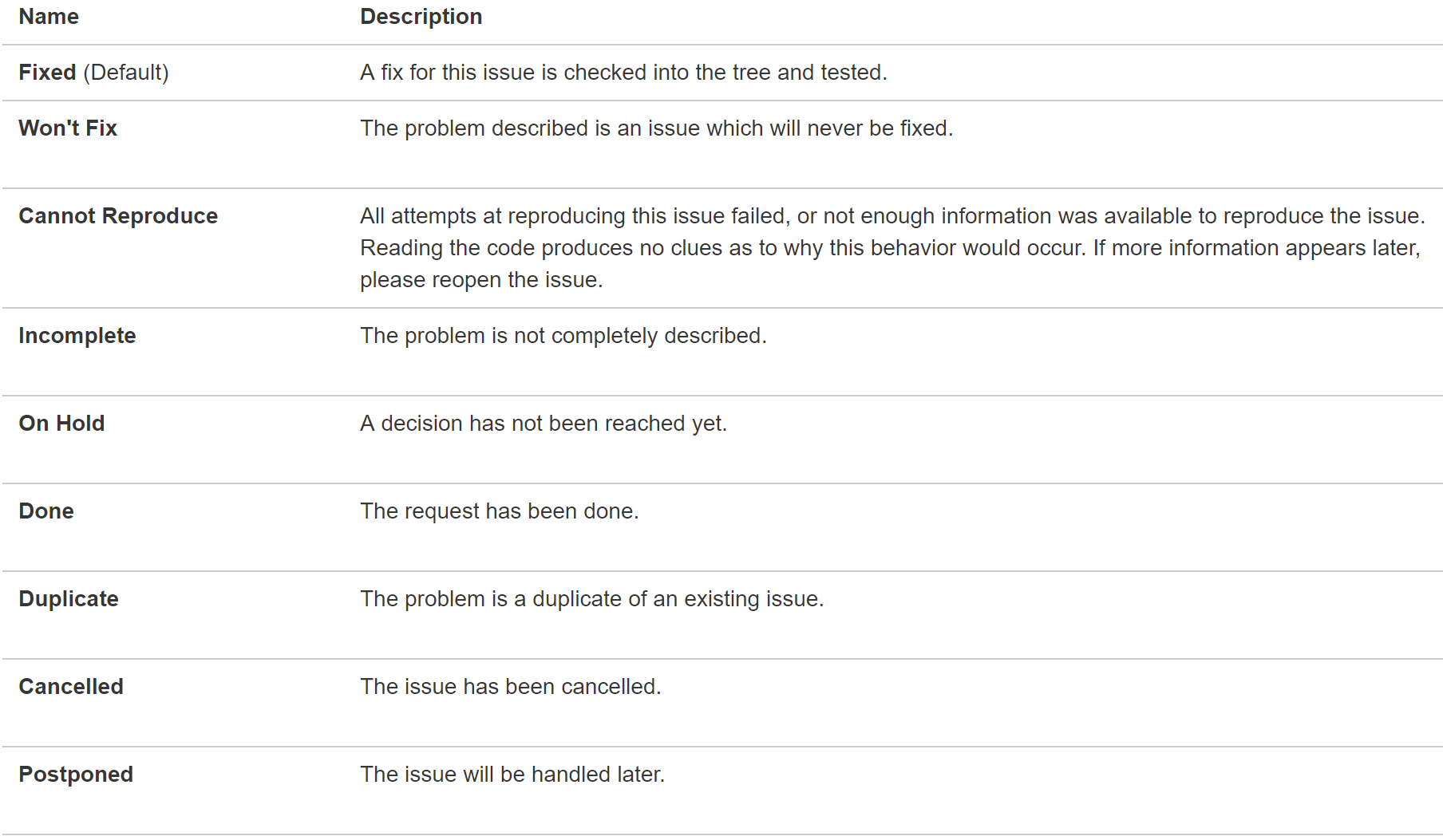Click the Name column header
The height and width of the screenshot is (840, 1443).
tap(49, 17)
